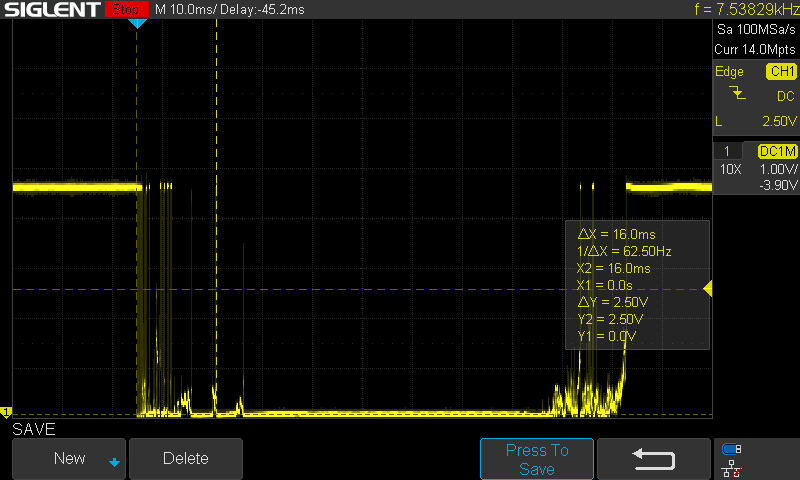This screenshot has width=800, height=480.
Task: Open the New save dropdown button
Action: coord(69,458)
